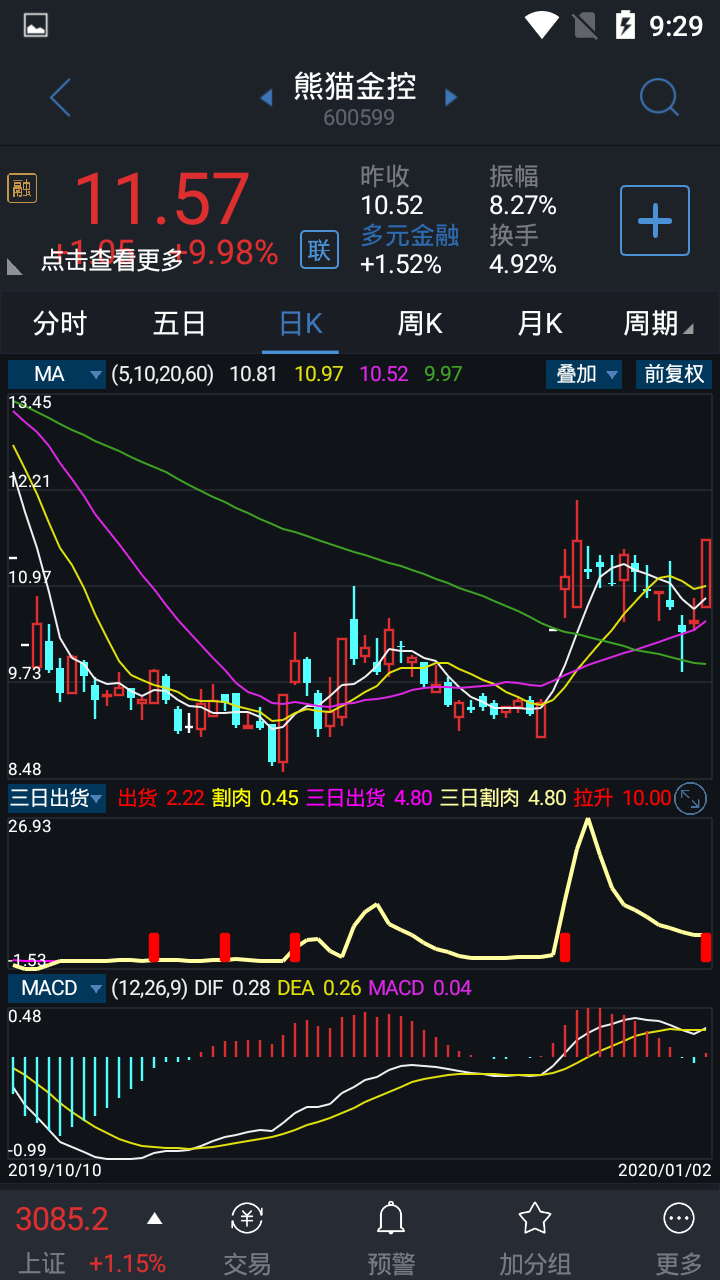This screenshot has width=720, height=1280.
Task: Select the 月K tab
Action: point(540,323)
